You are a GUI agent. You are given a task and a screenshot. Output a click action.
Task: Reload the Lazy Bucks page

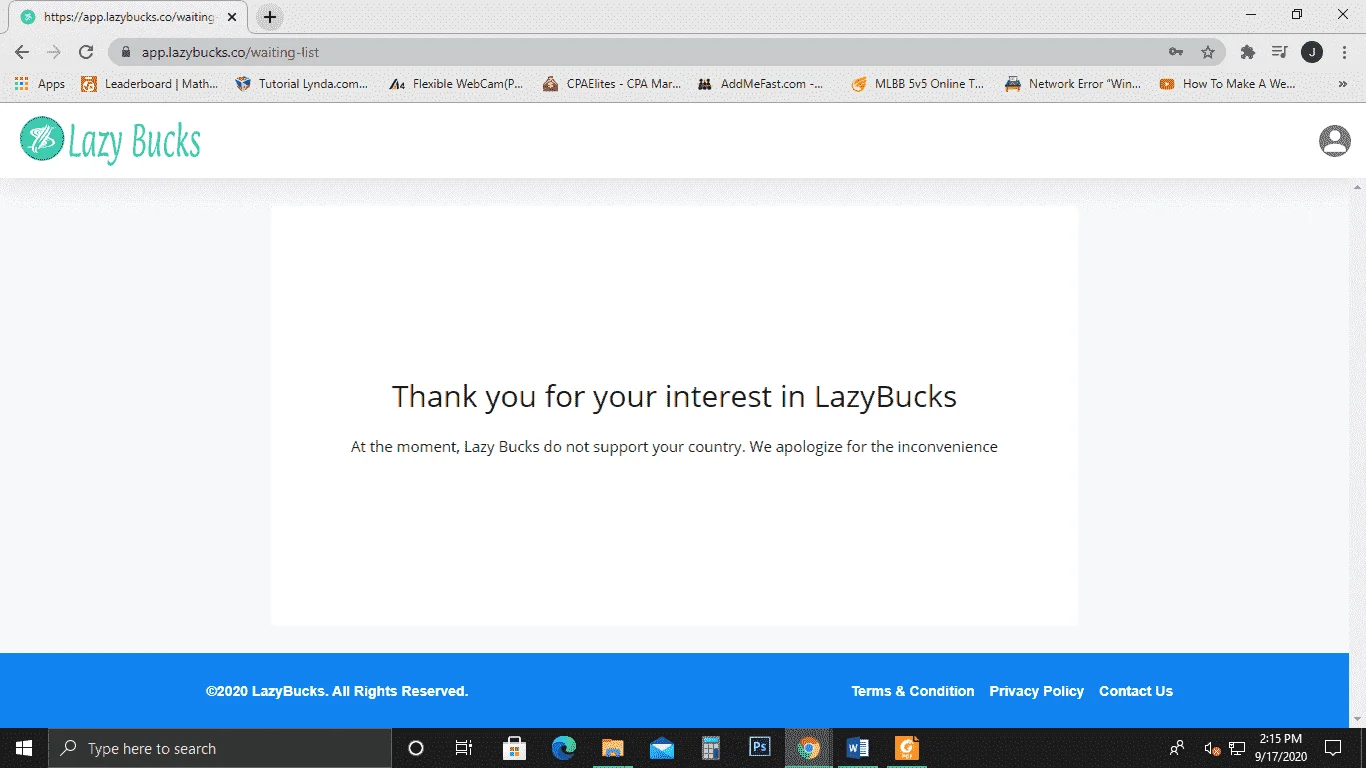pos(86,52)
